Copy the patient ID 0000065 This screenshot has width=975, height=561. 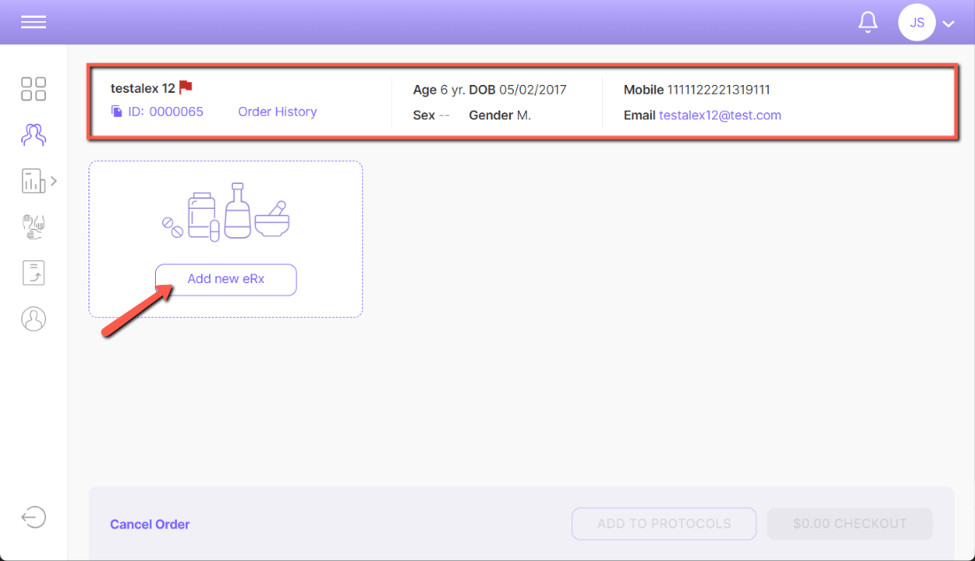[117, 112]
